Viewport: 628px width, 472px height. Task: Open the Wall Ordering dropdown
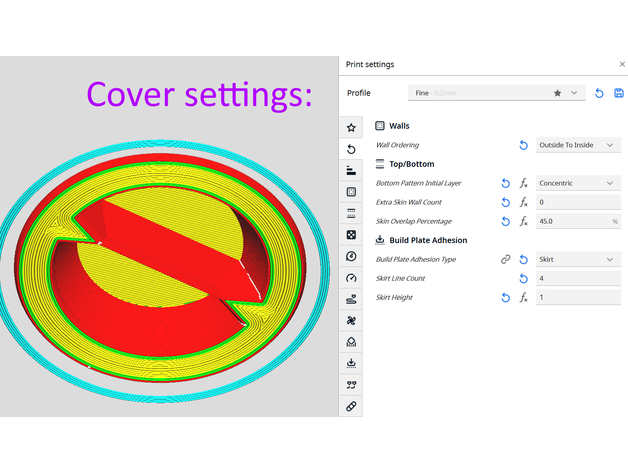click(578, 145)
